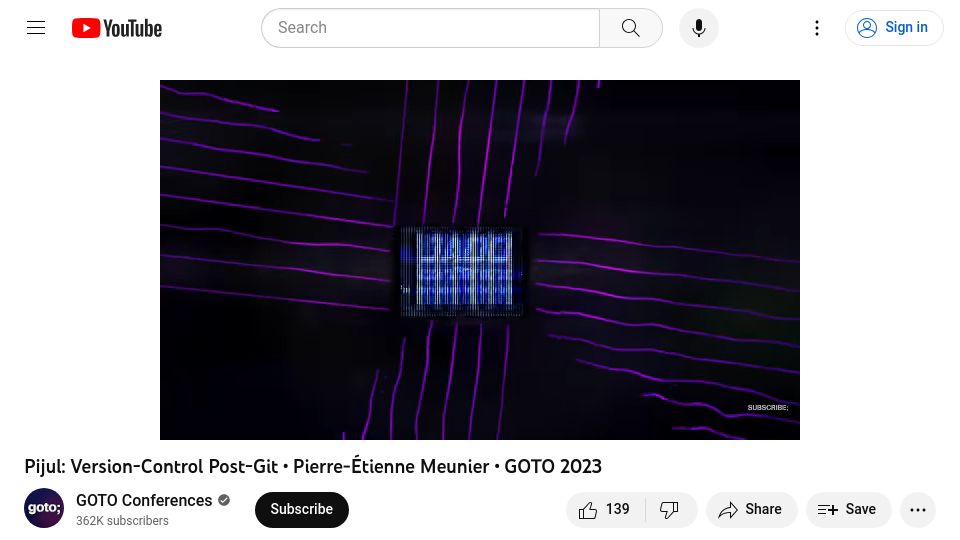
Task: Submit search with the magnifier button
Action: coord(631,28)
